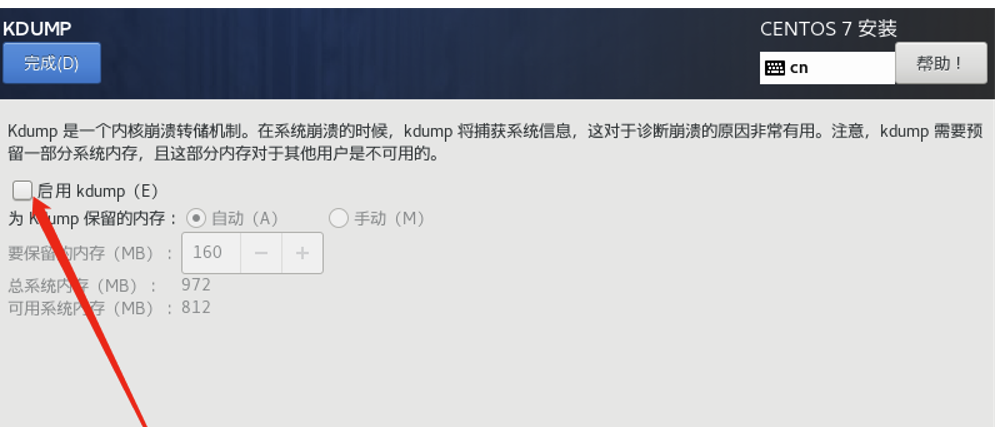Select the cn keyboard layout indicator text
1003x427 pixels.
click(x=799, y=68)
